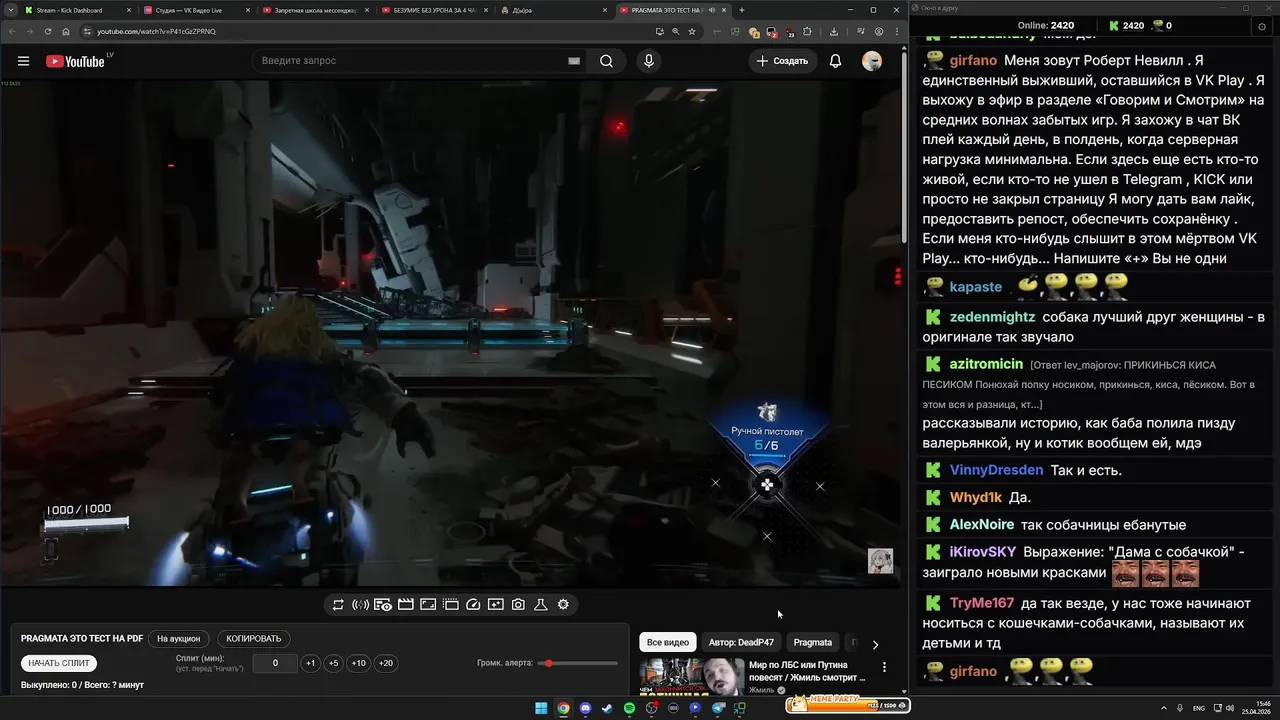
Task: Click the dotted window pop-up icon
Action: pos(451,604)
